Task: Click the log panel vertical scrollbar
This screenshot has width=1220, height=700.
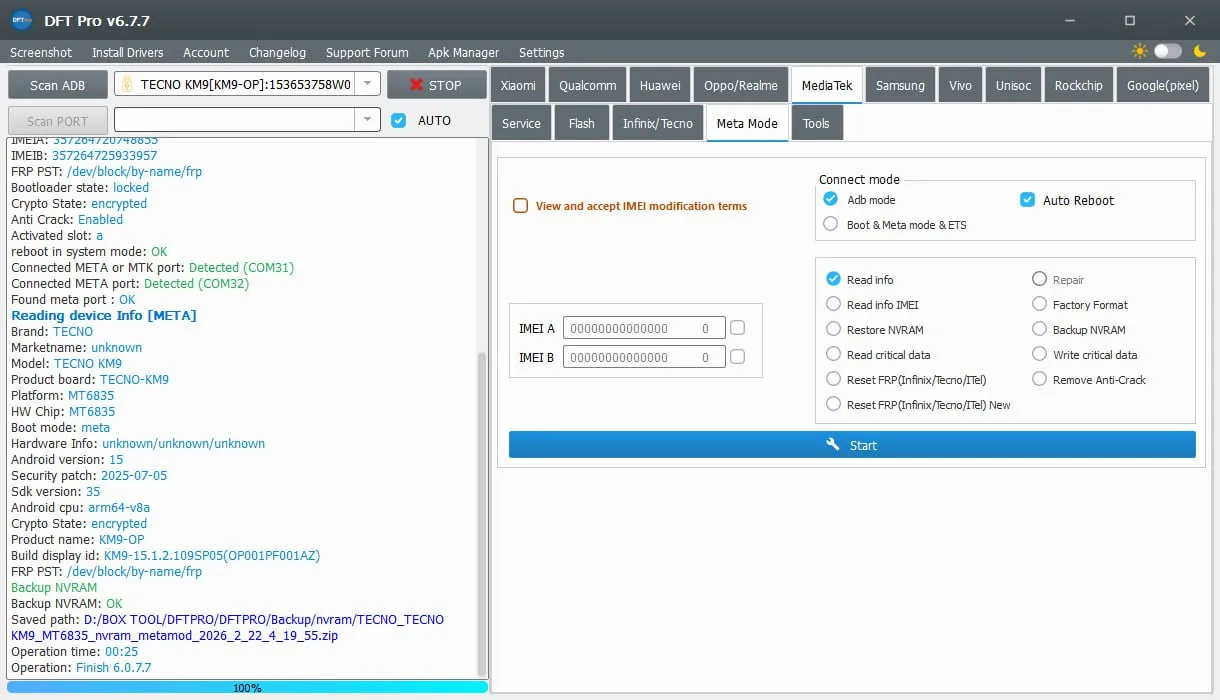Action: pyautogui.click(x=483, y=514)
